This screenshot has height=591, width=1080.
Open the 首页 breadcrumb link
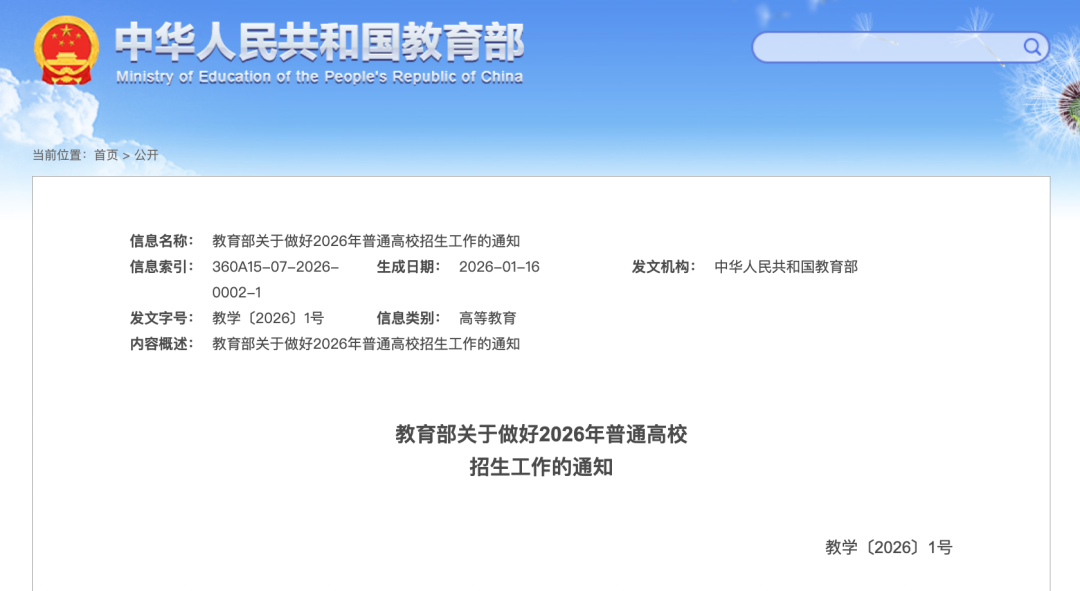click(x=106, y=155)
